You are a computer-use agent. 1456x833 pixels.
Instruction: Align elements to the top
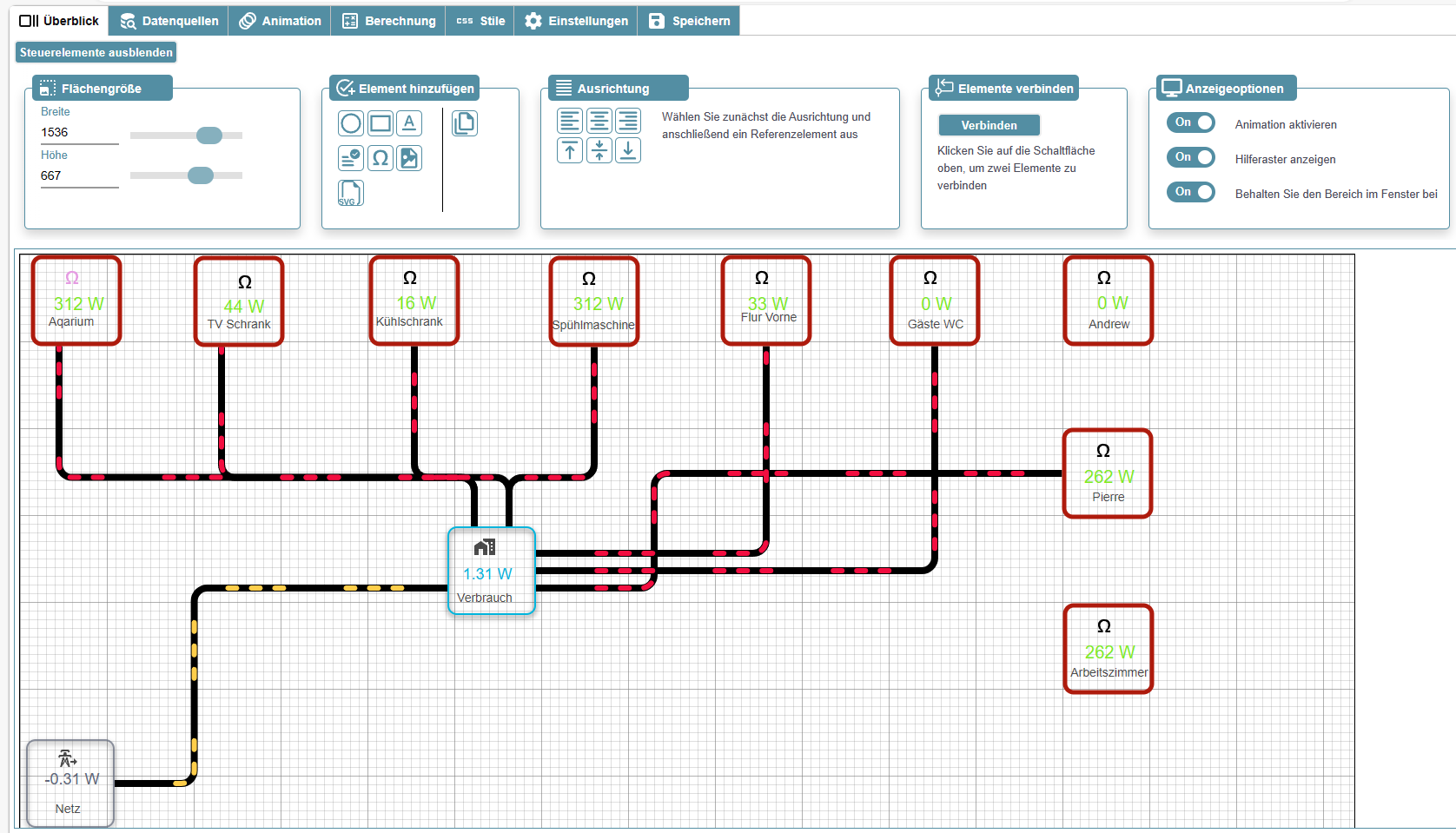pos(570,150)
